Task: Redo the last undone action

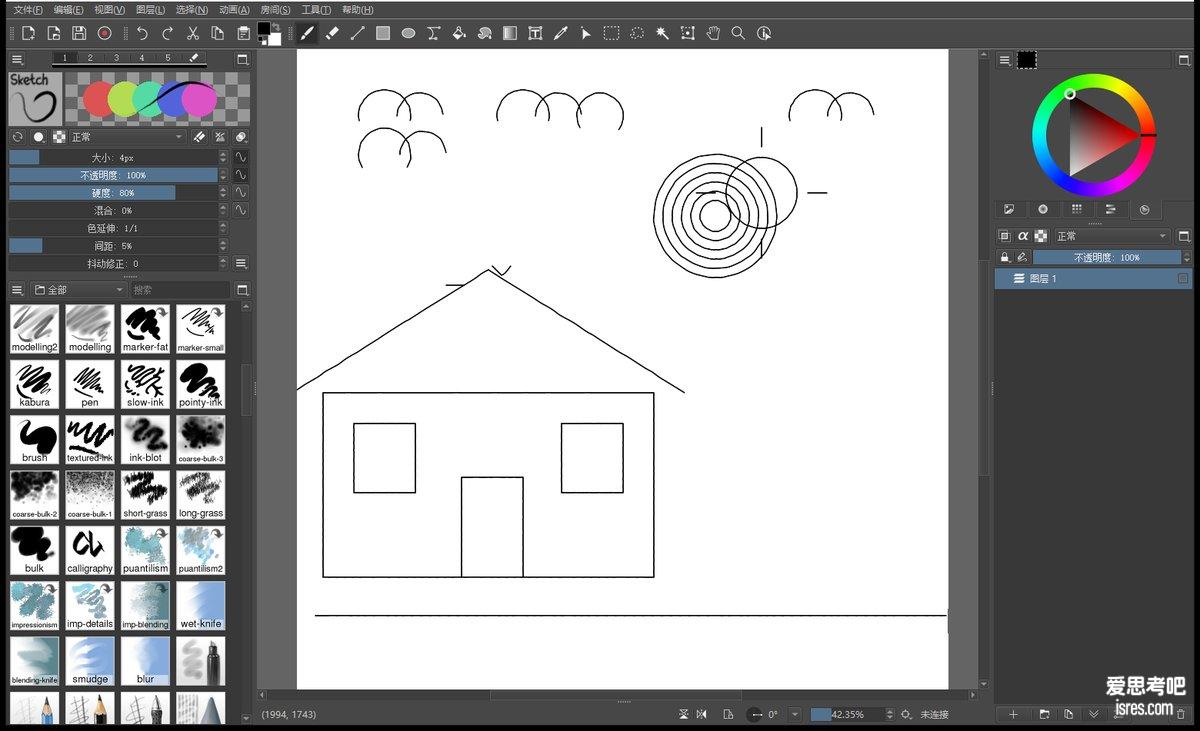Action: tap(167, 33)
